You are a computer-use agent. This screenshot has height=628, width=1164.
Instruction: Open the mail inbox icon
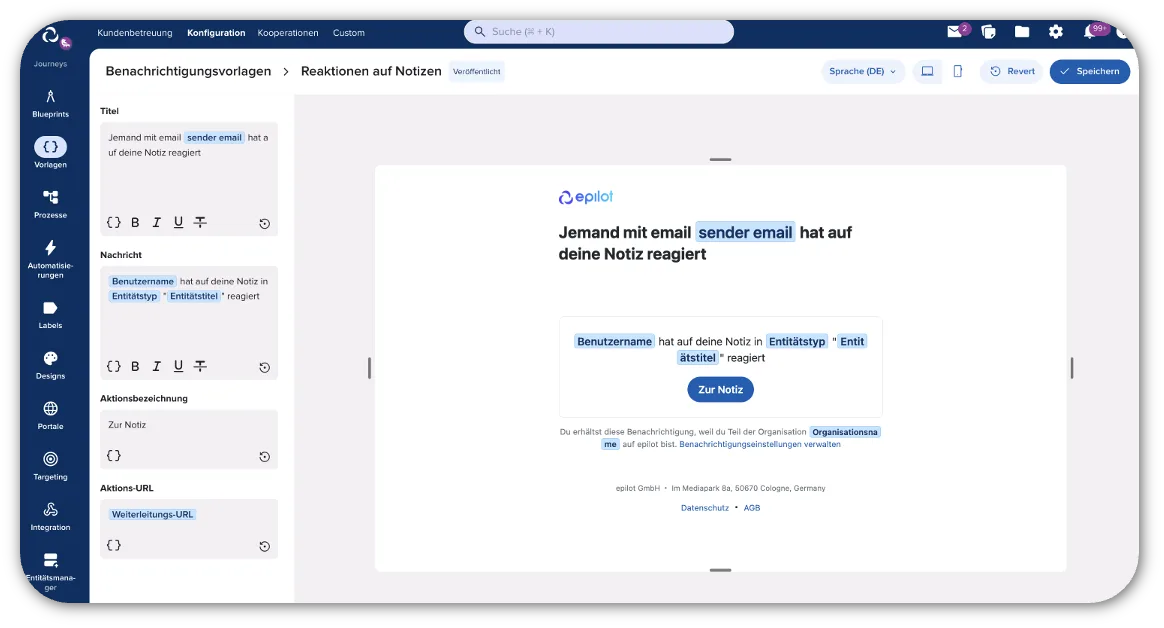(955, 31)
